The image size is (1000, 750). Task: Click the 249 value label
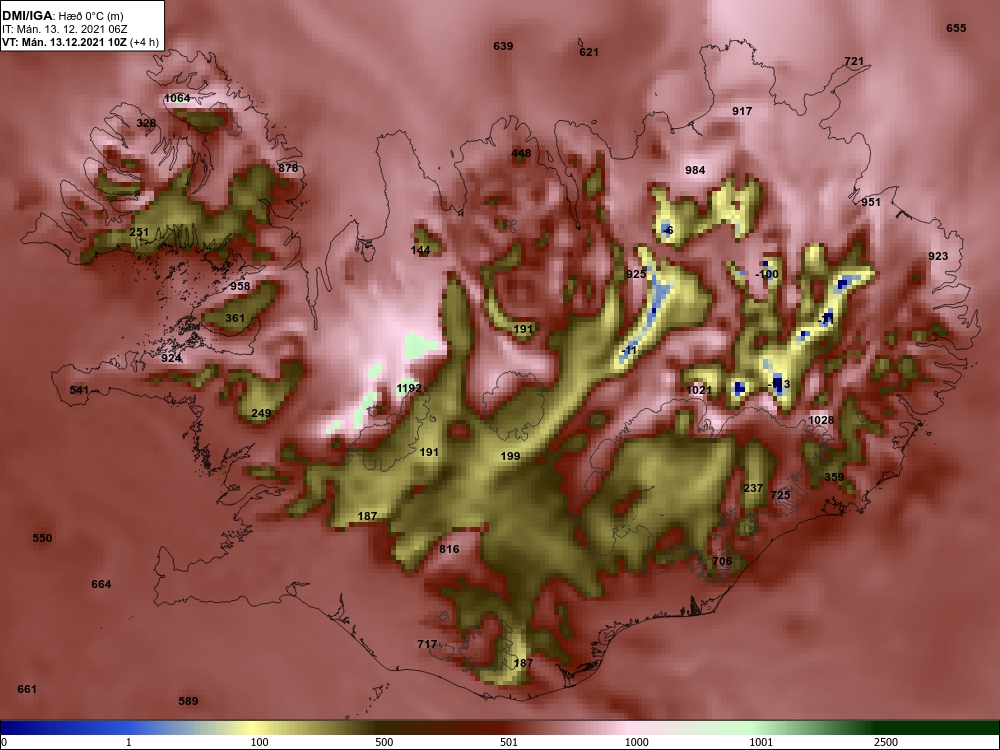click(x=261, y=413)
